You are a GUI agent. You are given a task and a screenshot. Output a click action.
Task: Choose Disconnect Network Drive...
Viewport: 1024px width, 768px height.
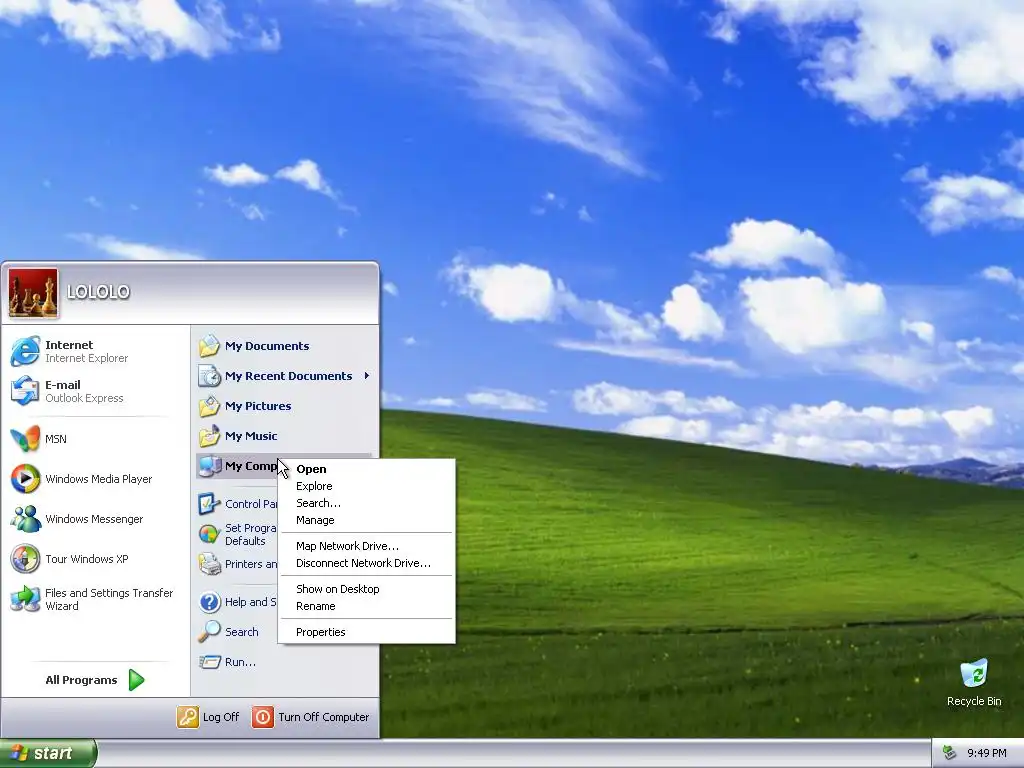[366, 563]
